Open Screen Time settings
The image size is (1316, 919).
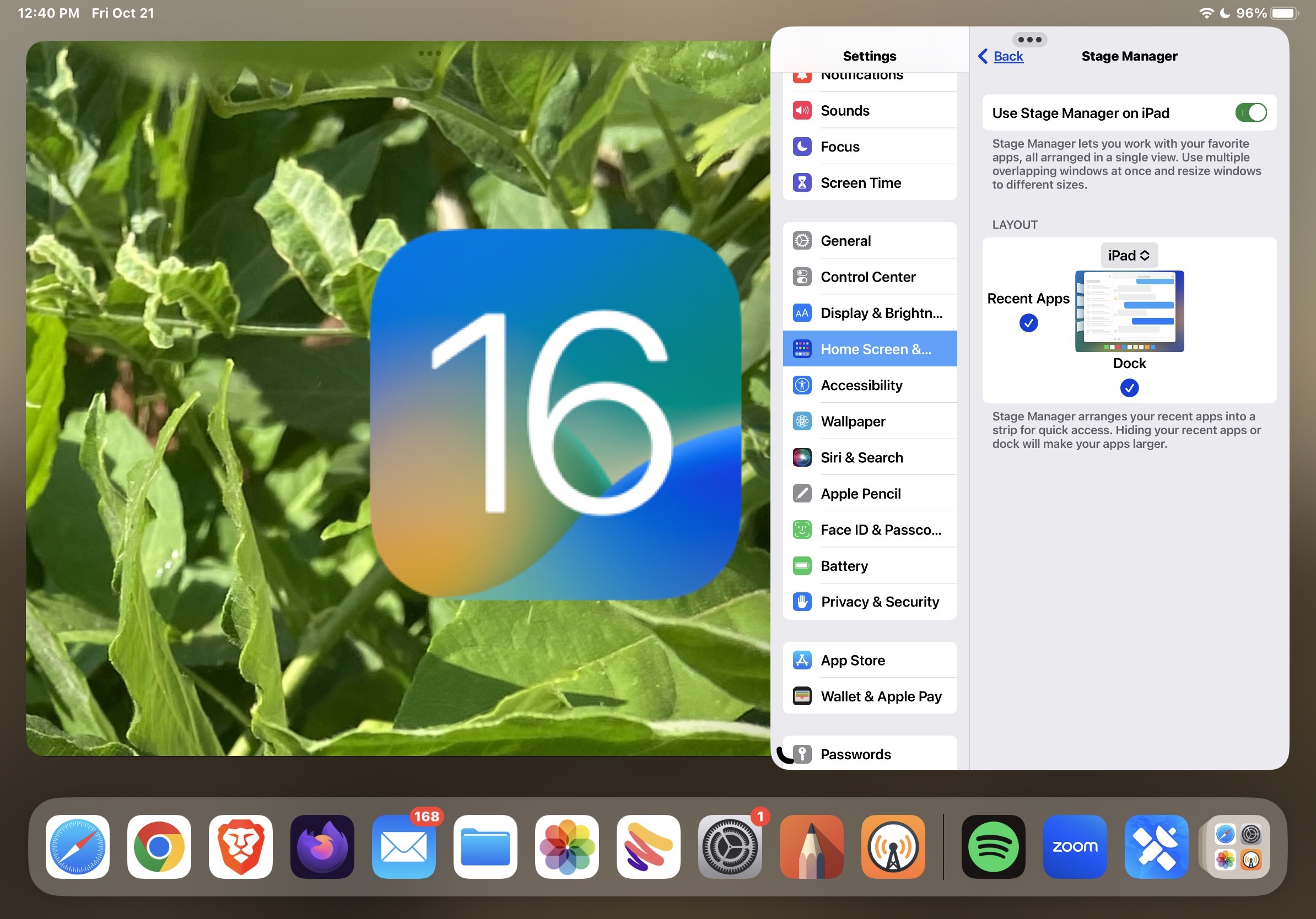tap(870, 183)
